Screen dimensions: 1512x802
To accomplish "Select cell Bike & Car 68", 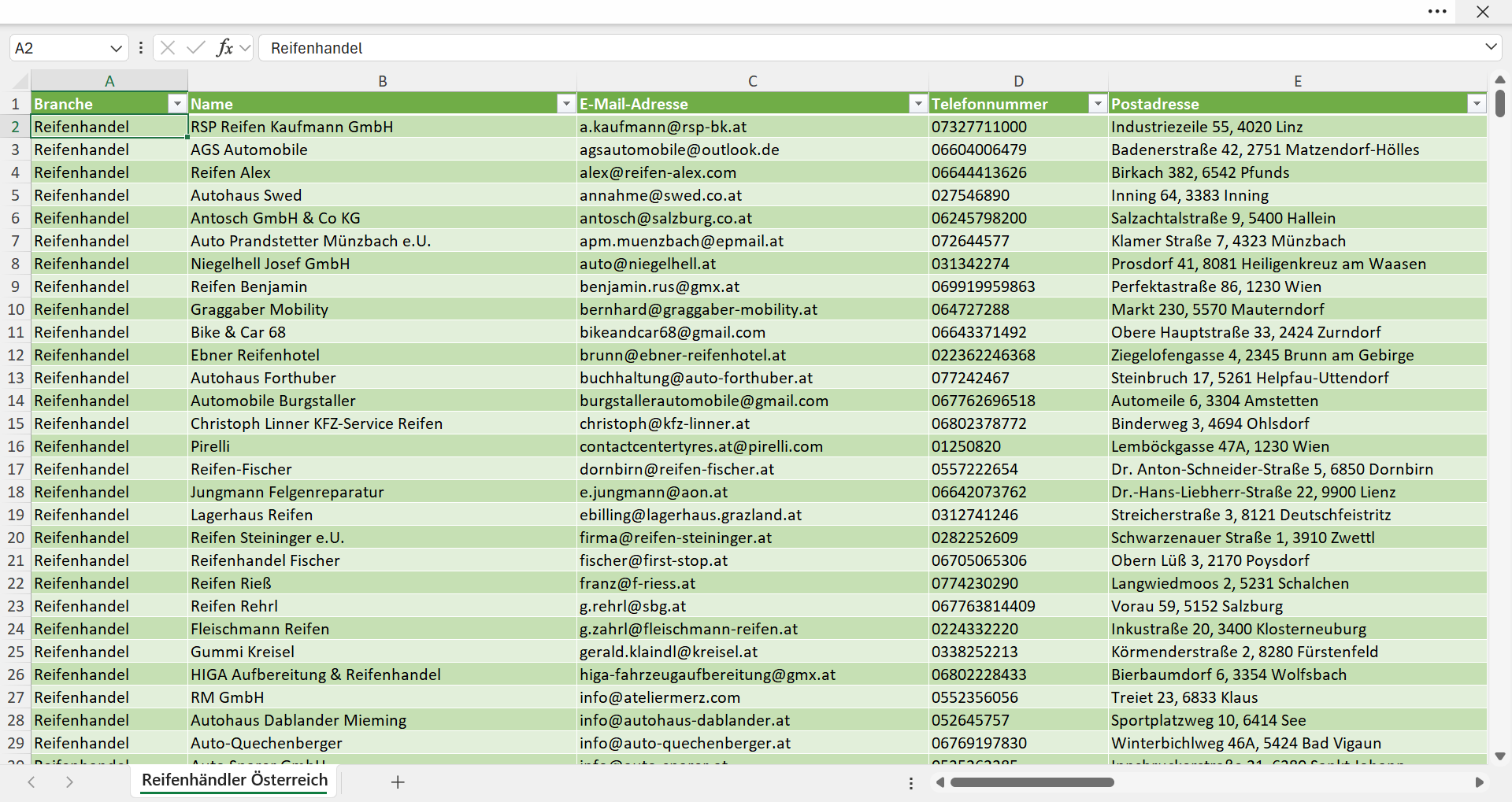I will [x=383, y=332].
